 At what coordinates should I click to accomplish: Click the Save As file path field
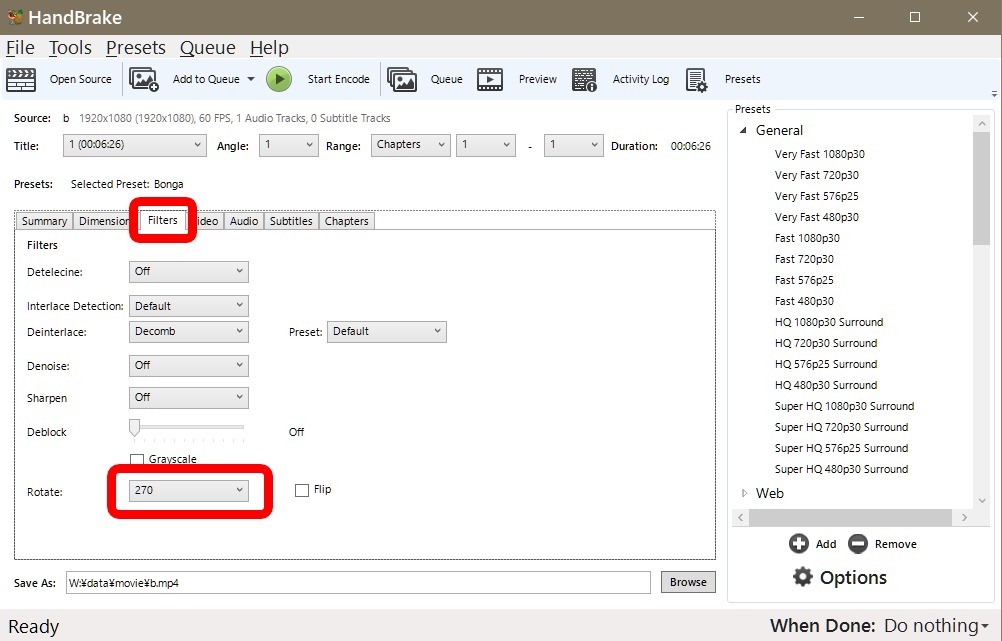[x=358, y=582]
